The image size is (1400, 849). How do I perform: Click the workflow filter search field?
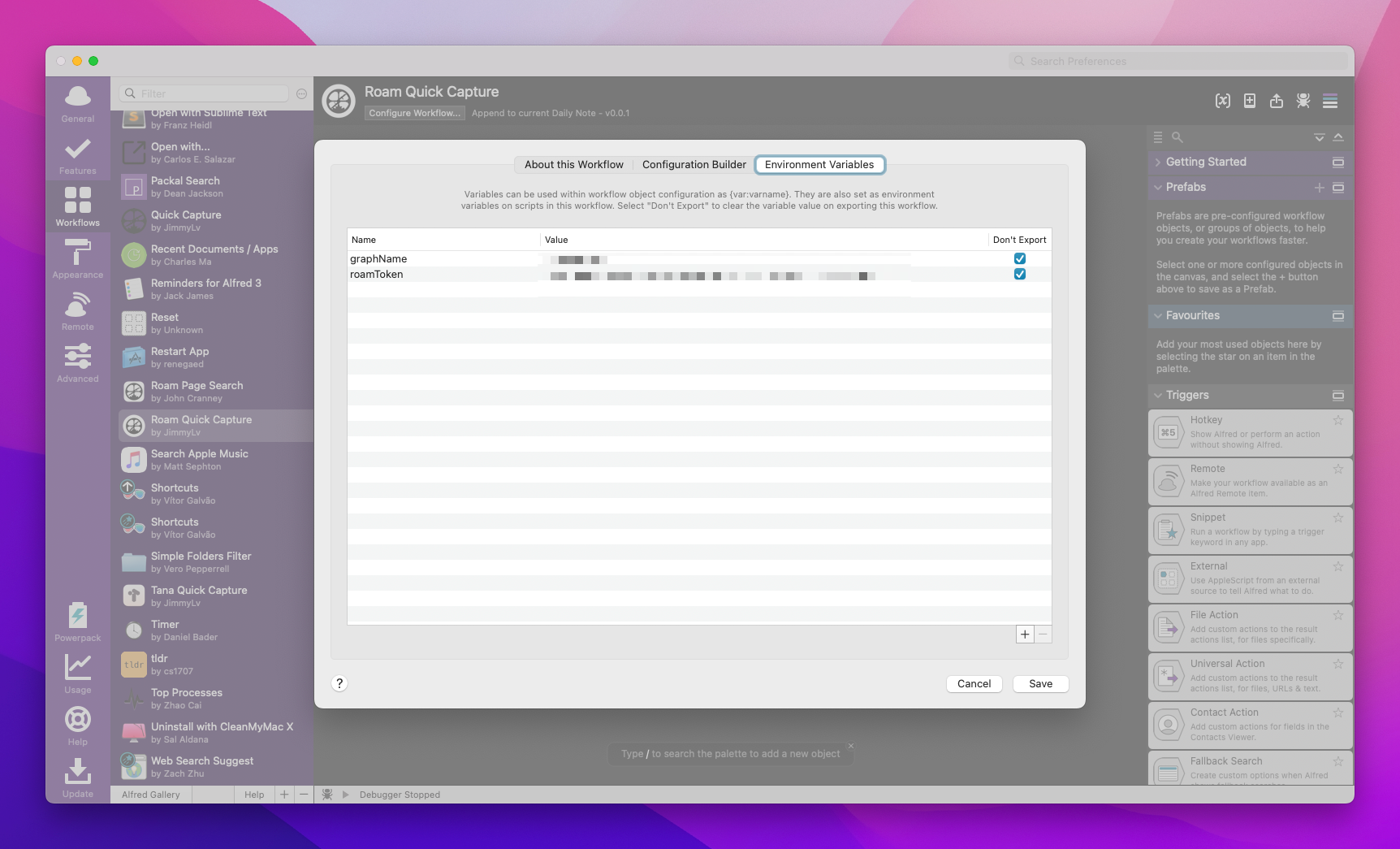[203, 93]
